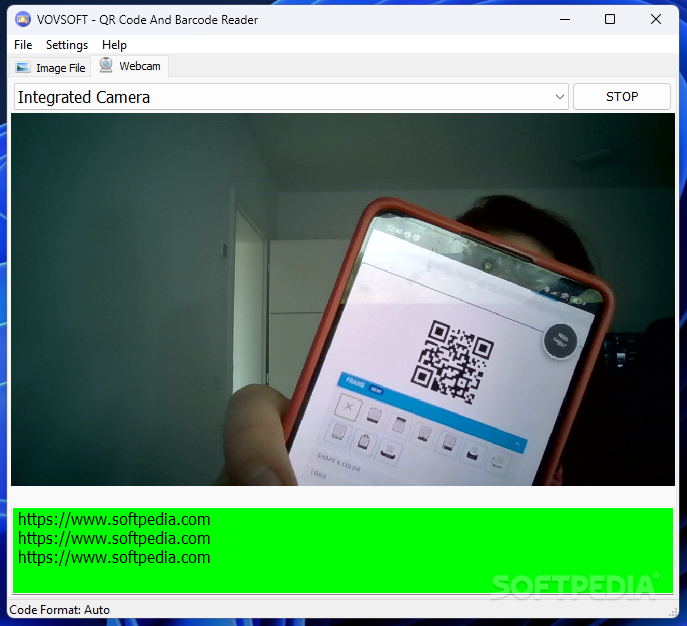Click the first https://www.softpedia.com result line

coord(114,520)
